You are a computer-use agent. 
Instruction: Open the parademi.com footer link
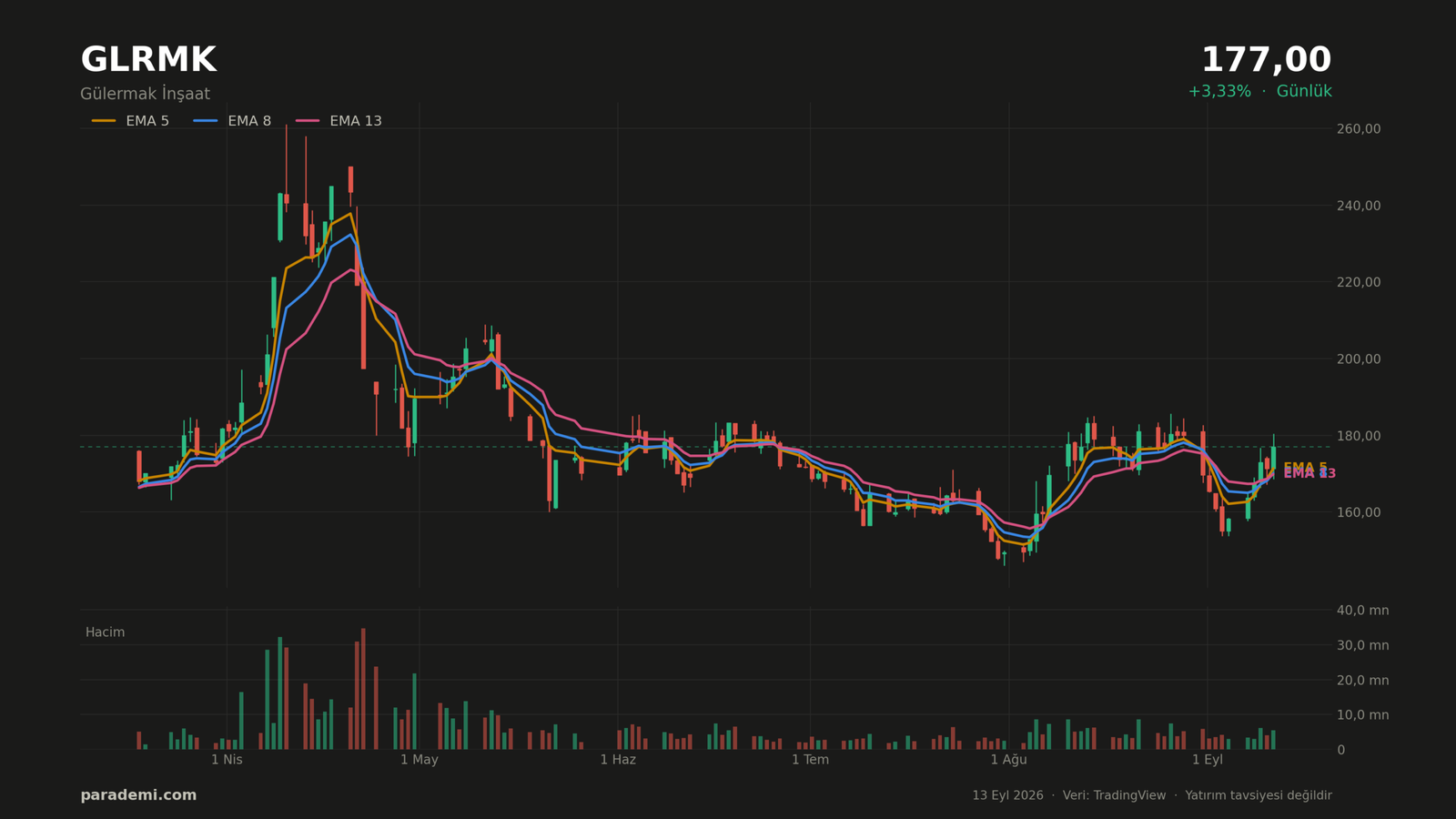(138, 795)
